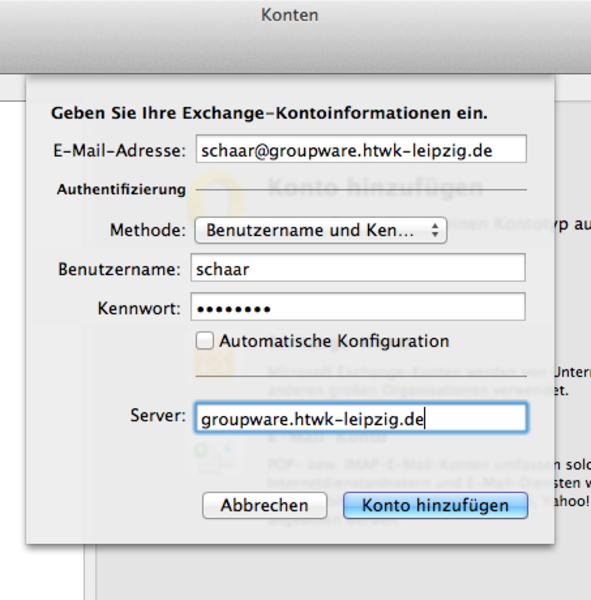Click the E-Mail-Adresse input field
Viewport: 591px width, 600px height.
tap(361, 149)
